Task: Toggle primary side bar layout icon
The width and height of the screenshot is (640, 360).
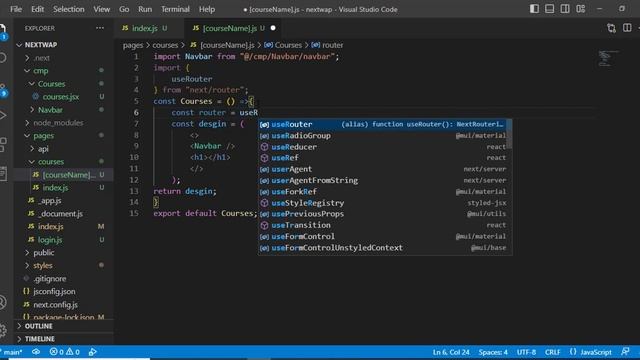Action: click(x=534, y=9)
